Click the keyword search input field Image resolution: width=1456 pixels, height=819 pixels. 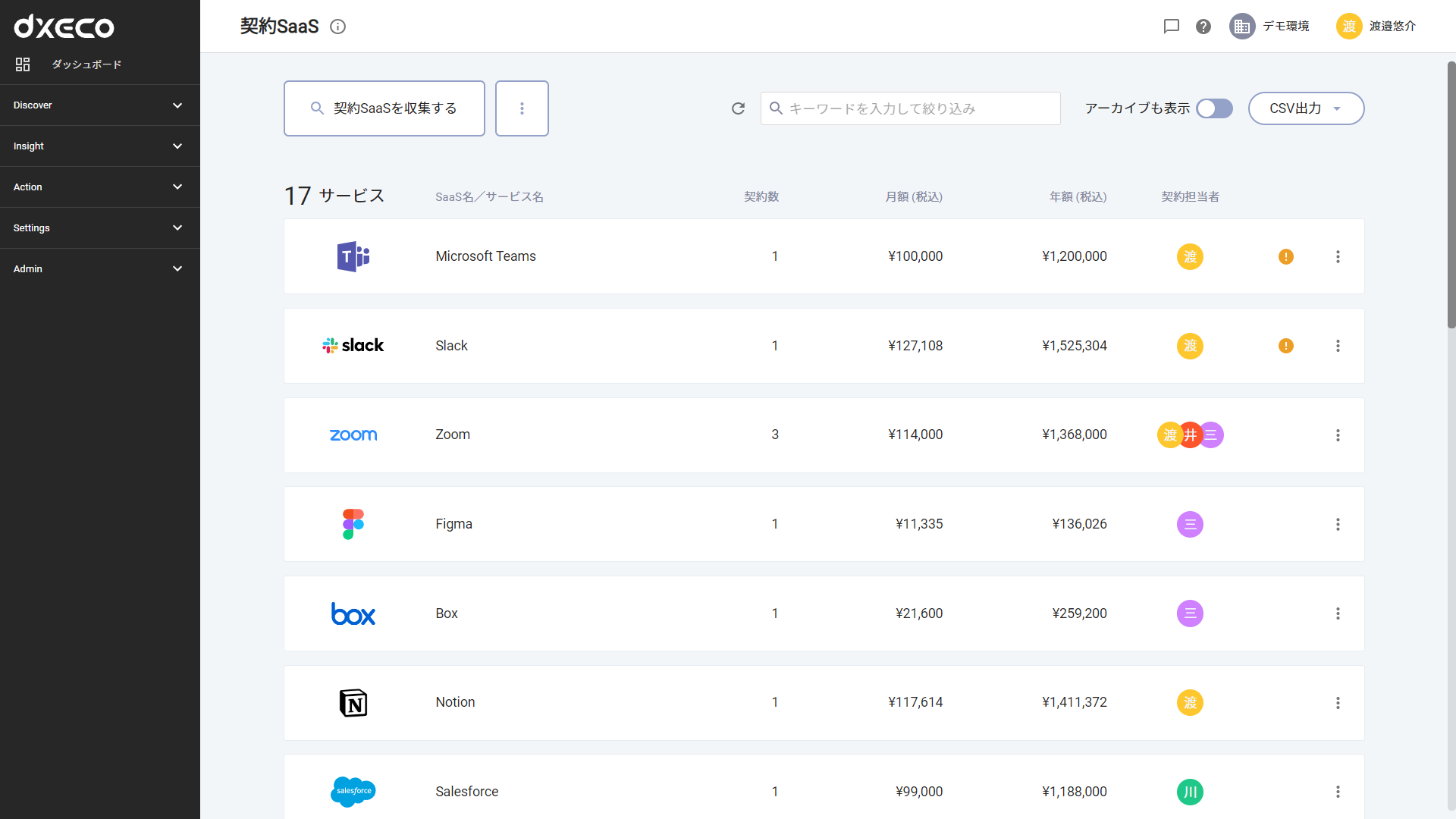tap(910, 108)
